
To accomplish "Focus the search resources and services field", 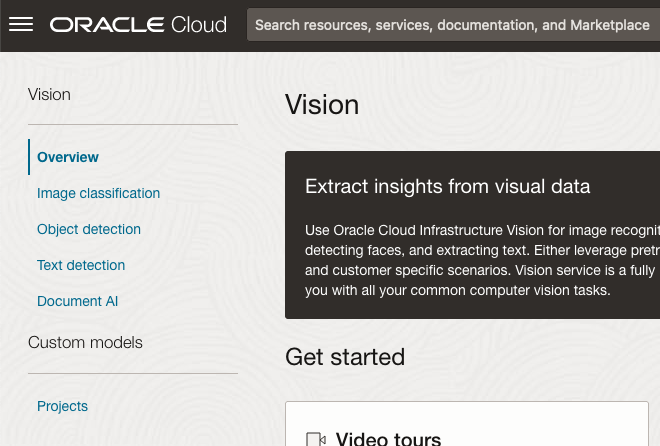I will pyautogui.click(x=452, y=25).
